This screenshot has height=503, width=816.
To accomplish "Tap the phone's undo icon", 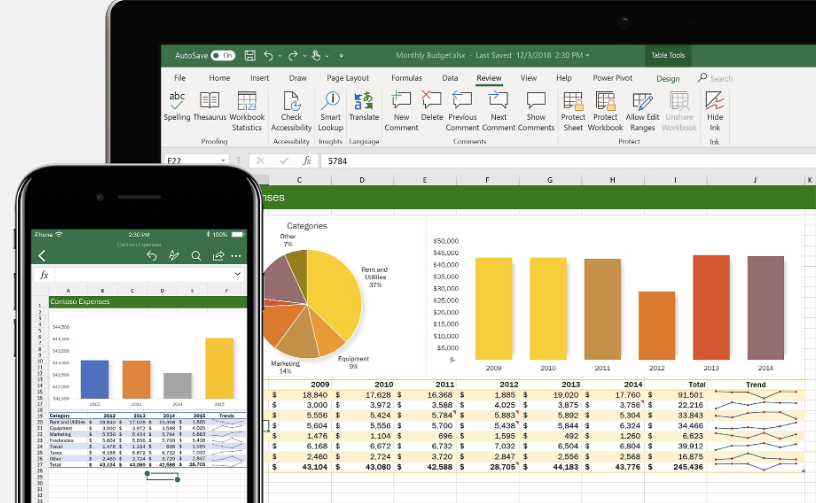I will pos(151,255).
